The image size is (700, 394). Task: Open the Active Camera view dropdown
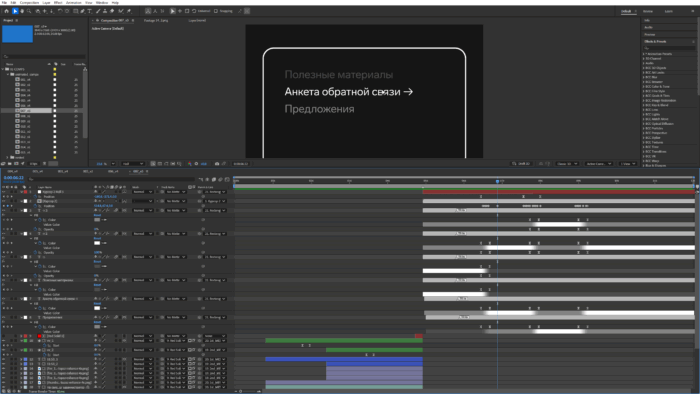599,164
